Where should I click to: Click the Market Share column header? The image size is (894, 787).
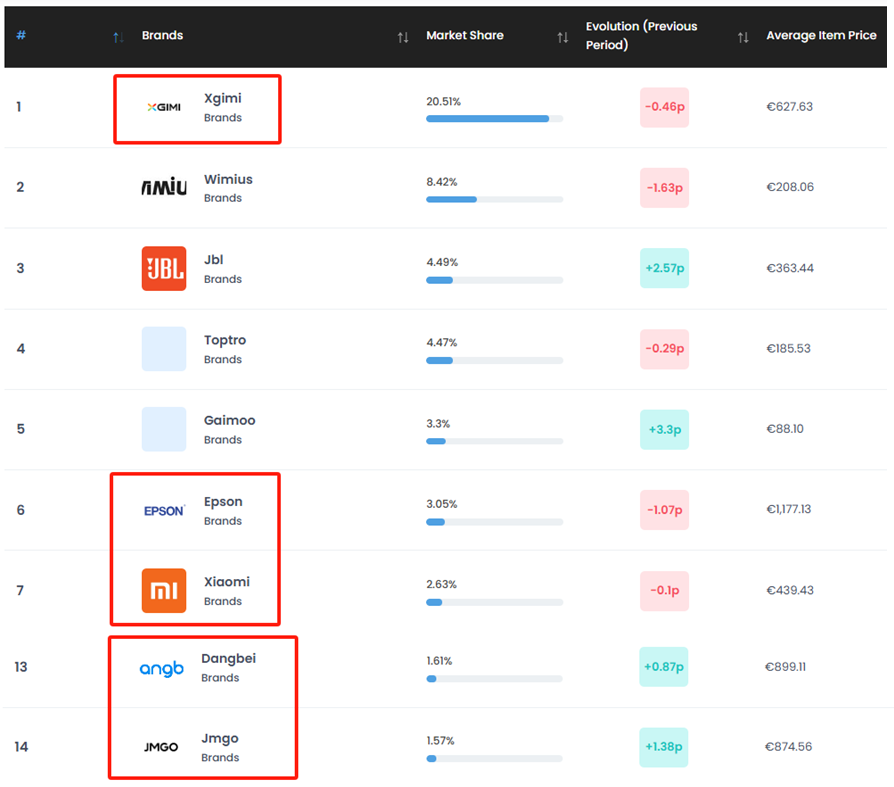coord(464,35)
